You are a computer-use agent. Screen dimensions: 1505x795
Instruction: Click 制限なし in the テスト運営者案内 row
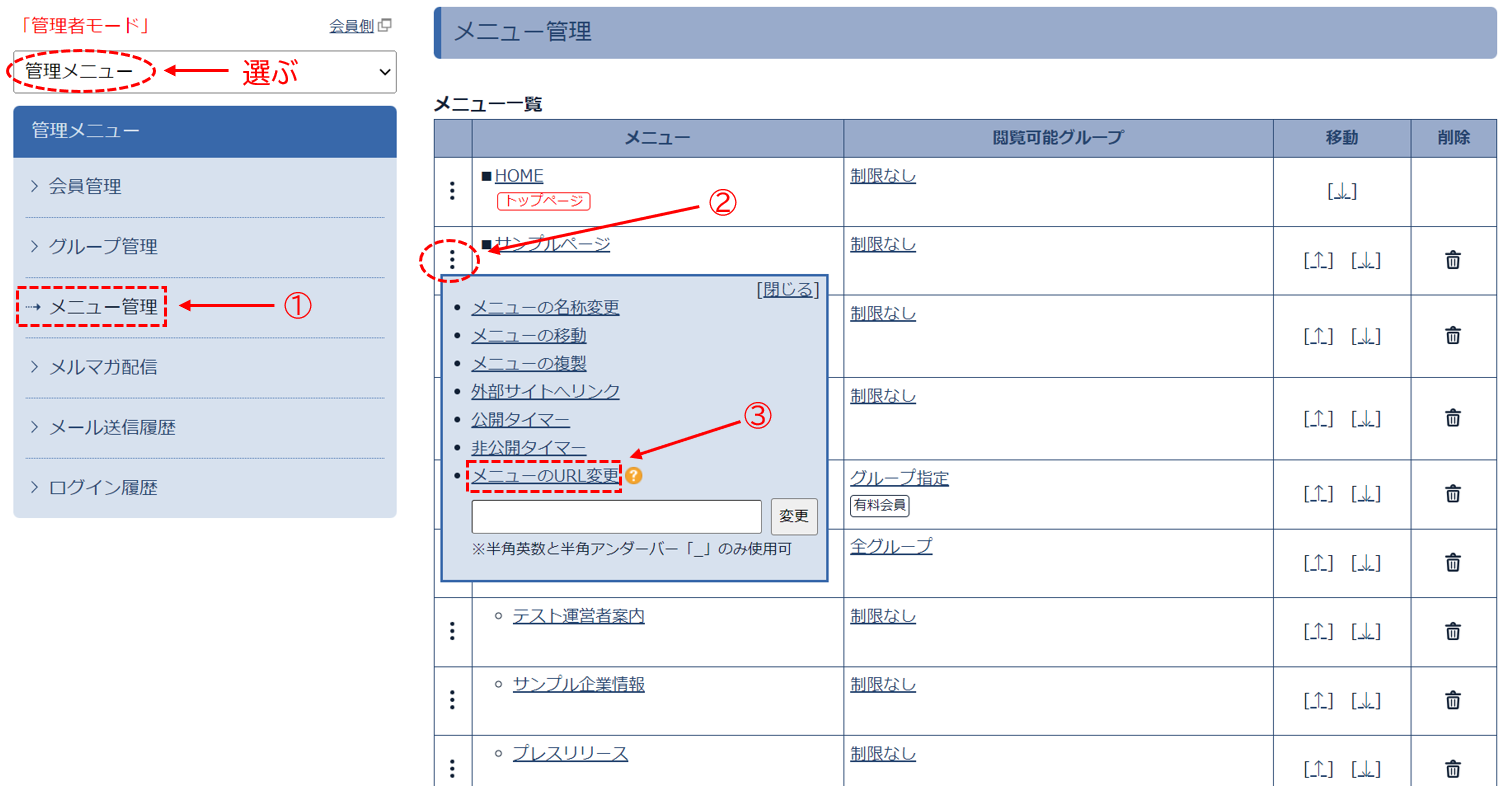point(883,616)
